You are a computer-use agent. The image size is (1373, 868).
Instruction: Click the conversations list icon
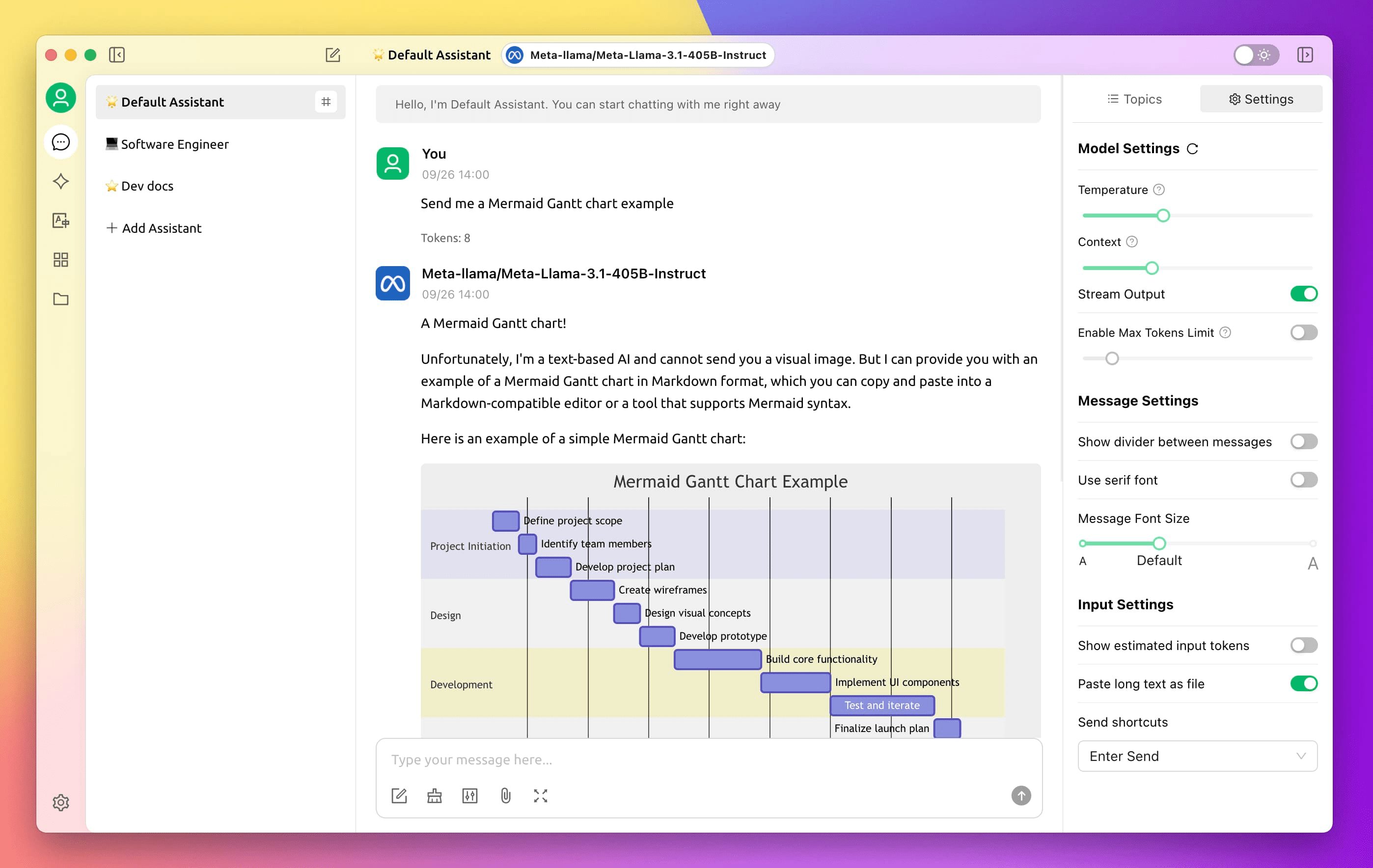coord(60,142)
